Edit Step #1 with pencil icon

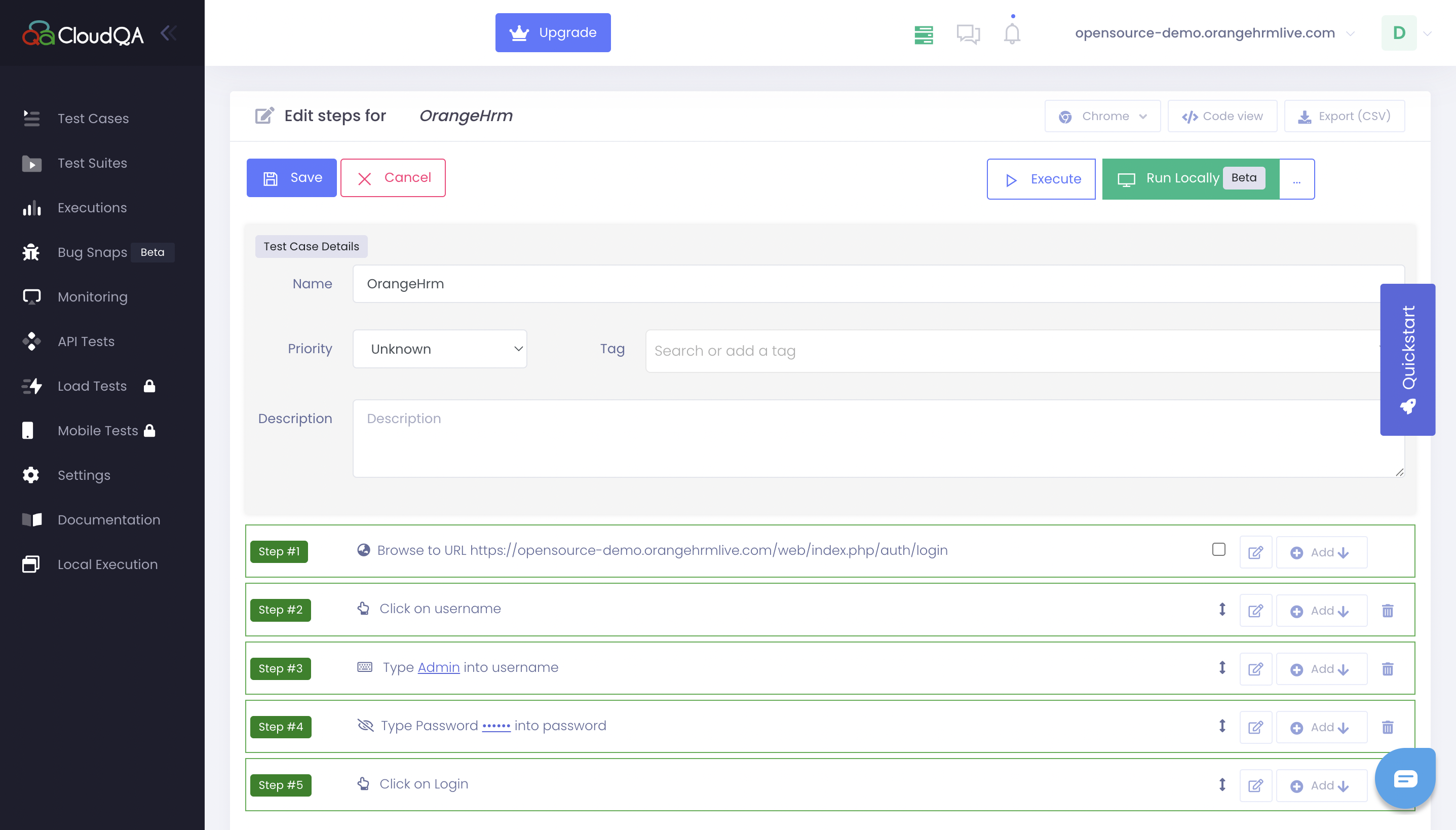(1255, 552)
